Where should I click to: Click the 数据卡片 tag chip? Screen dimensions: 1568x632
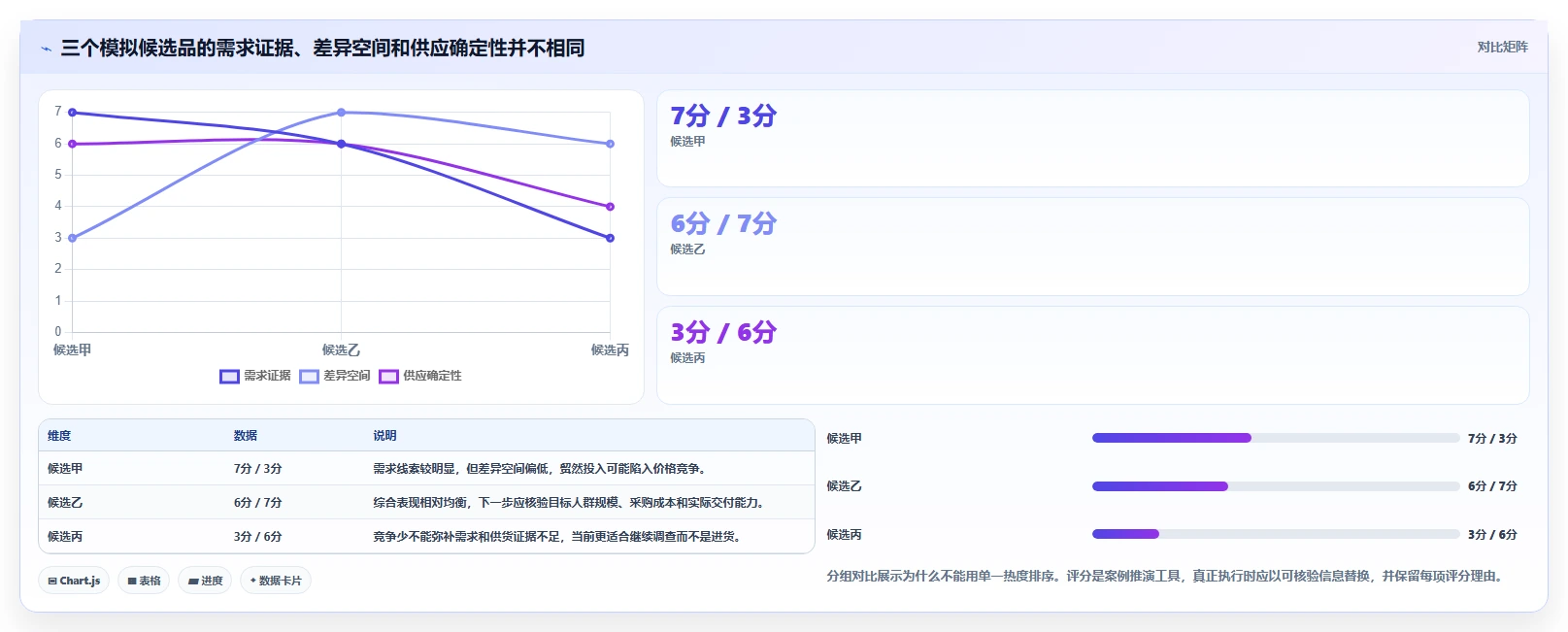click(276, 581)
